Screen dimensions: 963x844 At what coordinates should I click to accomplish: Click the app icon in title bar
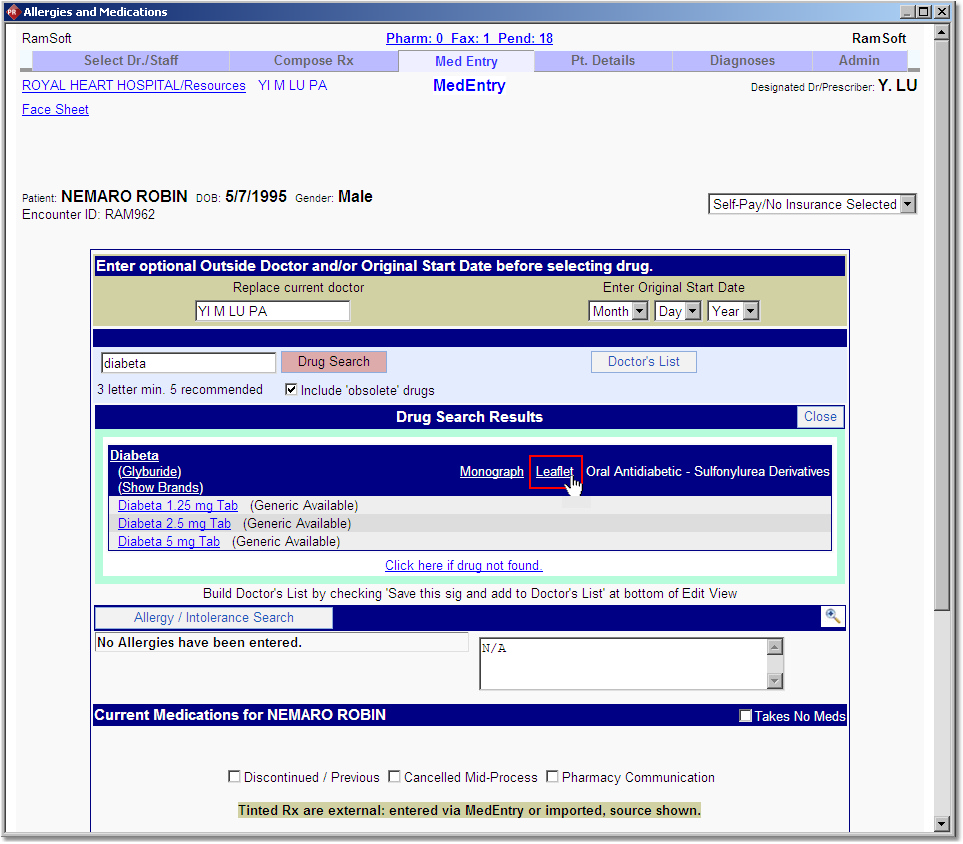coord(11,12)
